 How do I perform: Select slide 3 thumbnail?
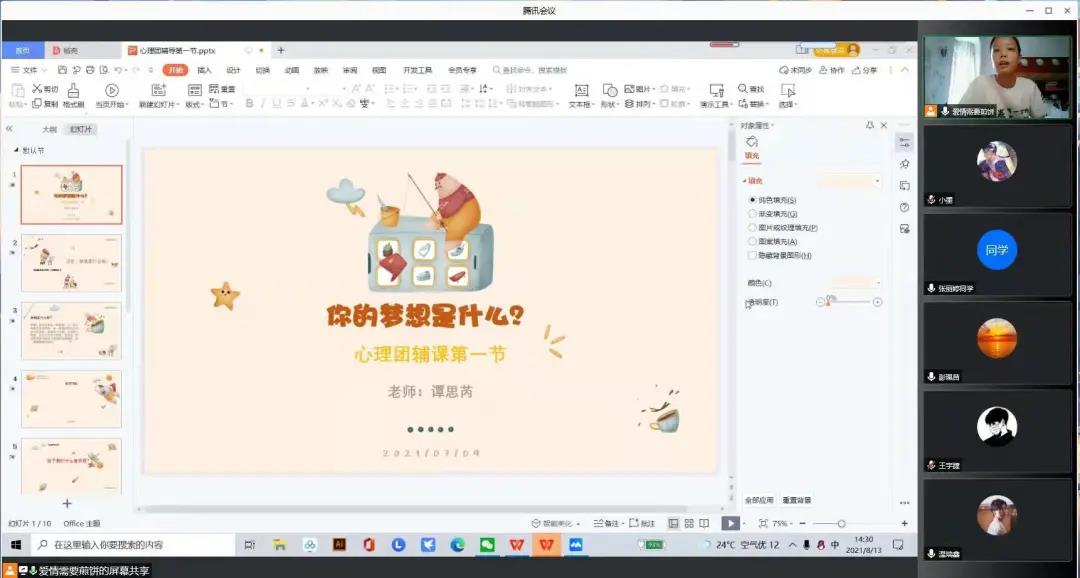coord(72,331)
